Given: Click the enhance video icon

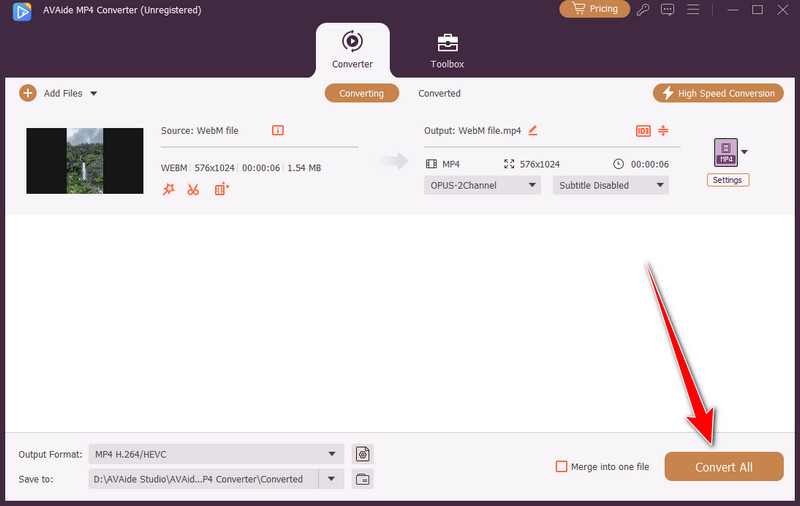Looking at the screenshot, I should [x=221, y=189].
